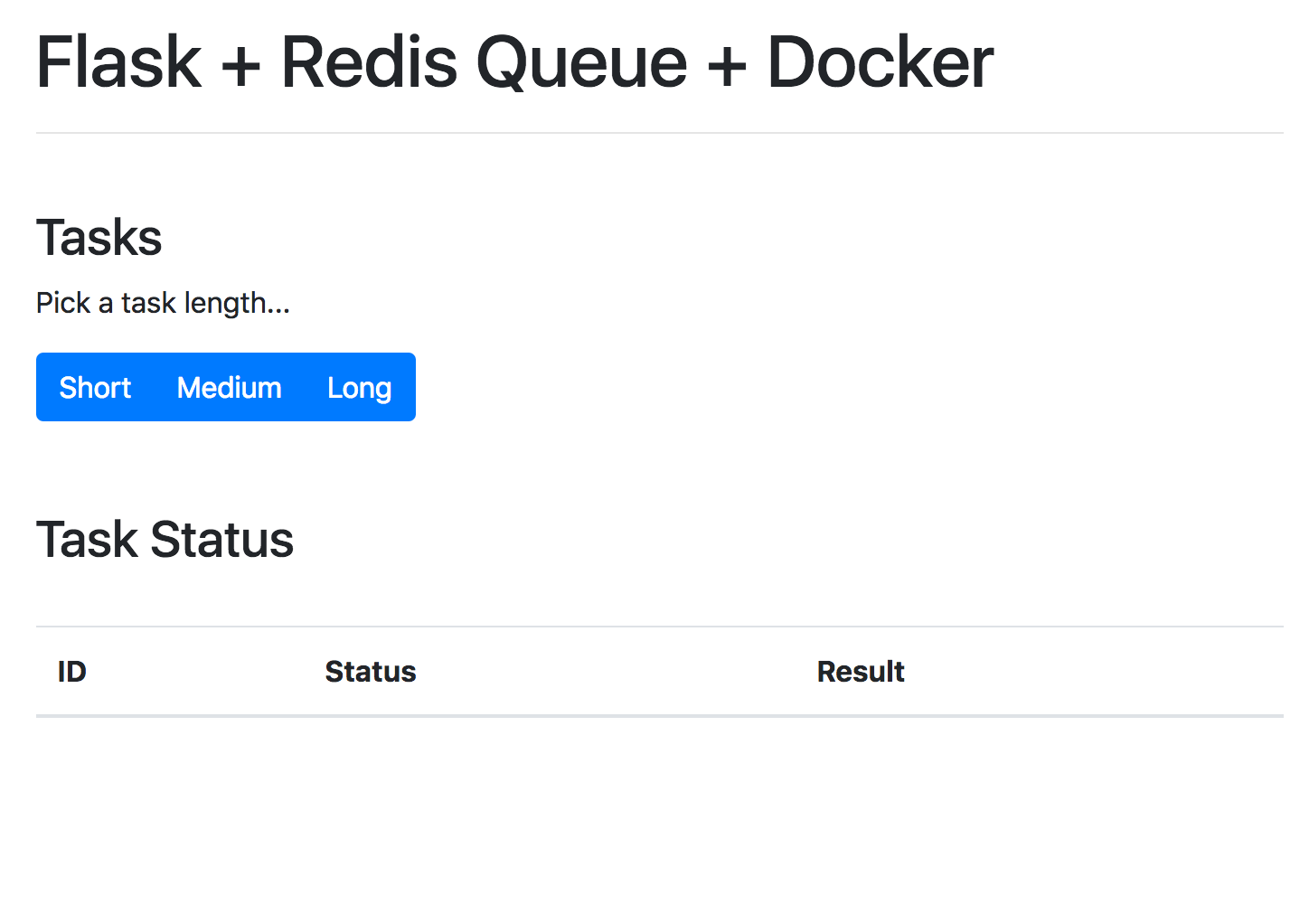Click the rightmost button in the button group

tap(359, 387)
